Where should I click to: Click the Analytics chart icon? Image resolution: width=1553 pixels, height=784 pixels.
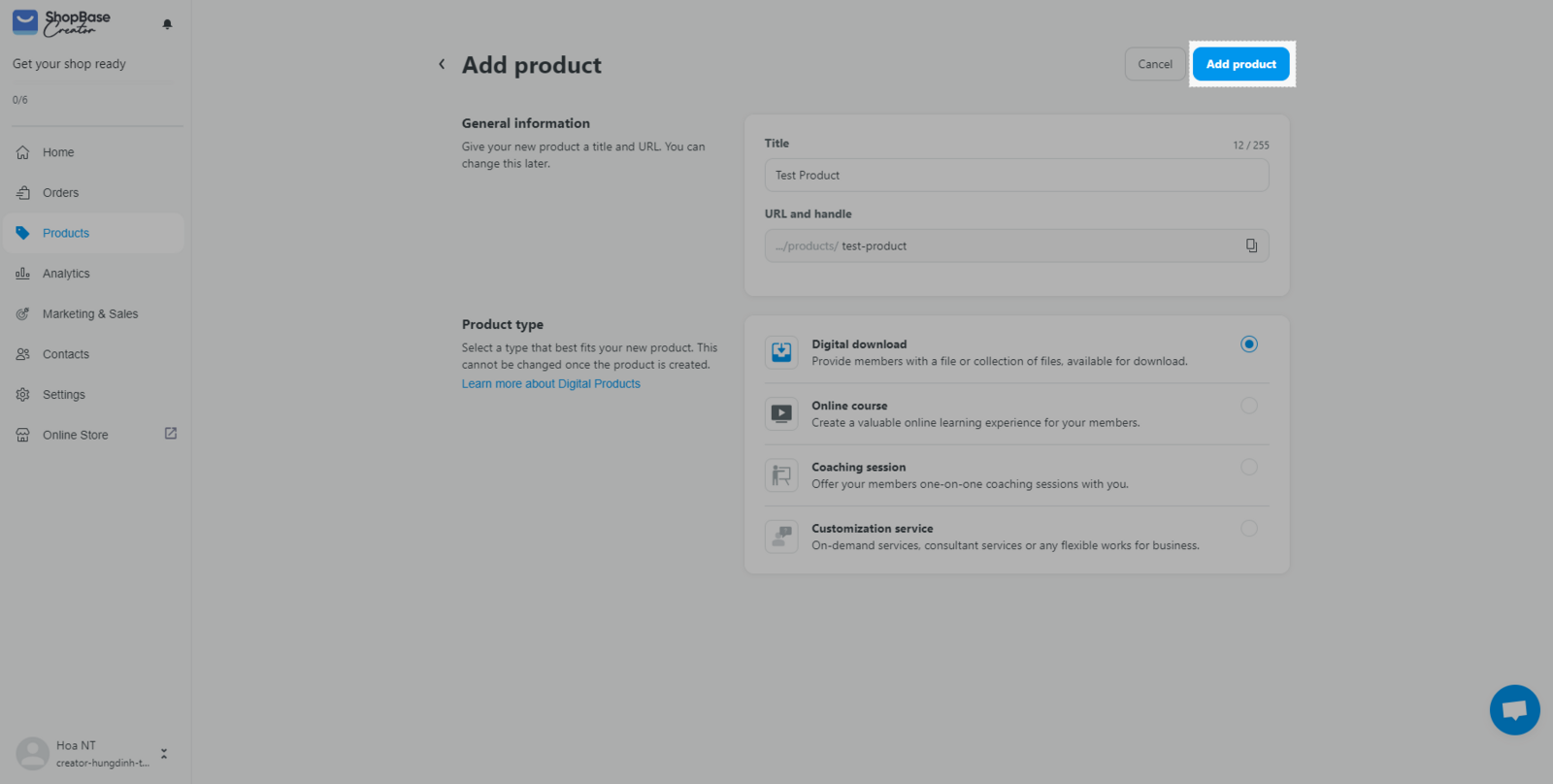tap(22, 274)
